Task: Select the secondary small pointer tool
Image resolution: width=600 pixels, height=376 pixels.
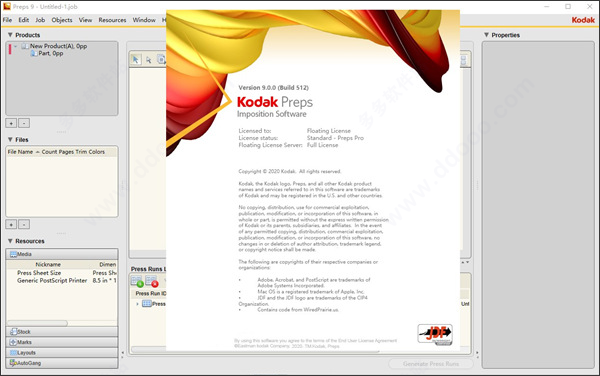Action: pos(148,60)
